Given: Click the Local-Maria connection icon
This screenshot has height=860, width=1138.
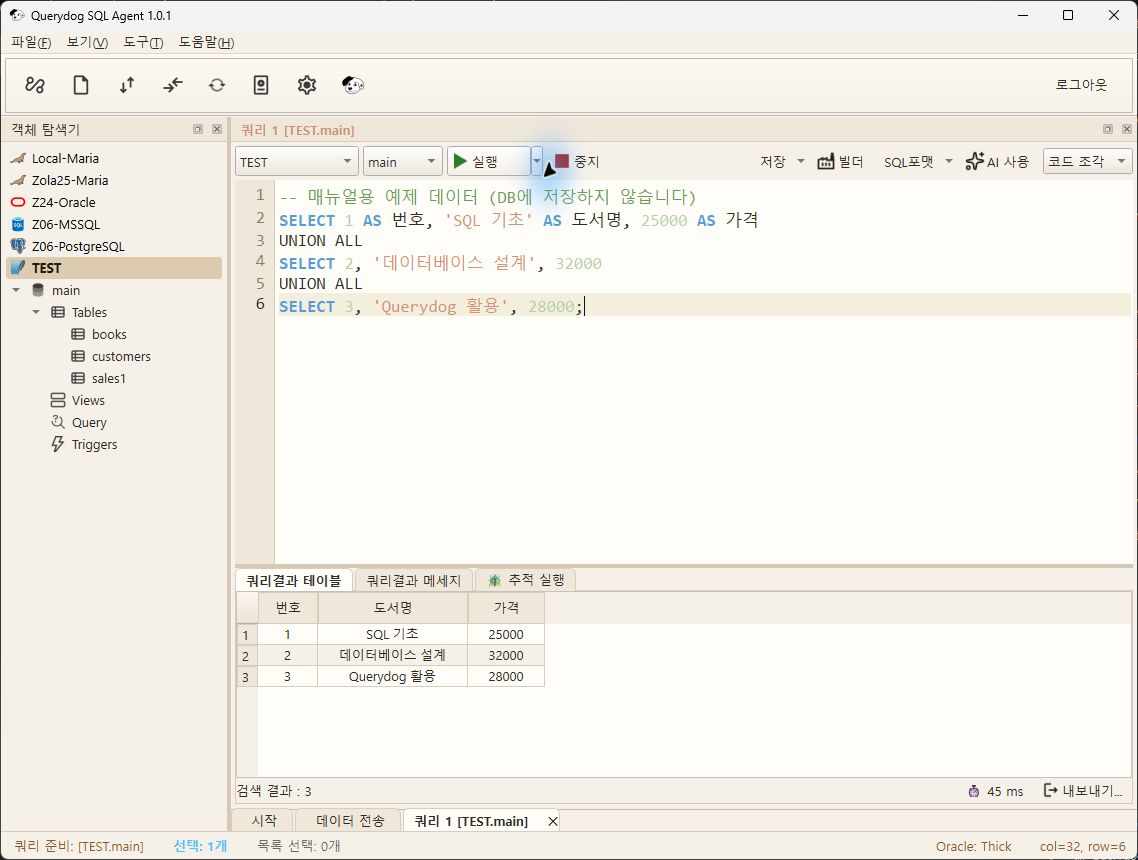Looking at the screenshot, I should click(x=18, y=158).
